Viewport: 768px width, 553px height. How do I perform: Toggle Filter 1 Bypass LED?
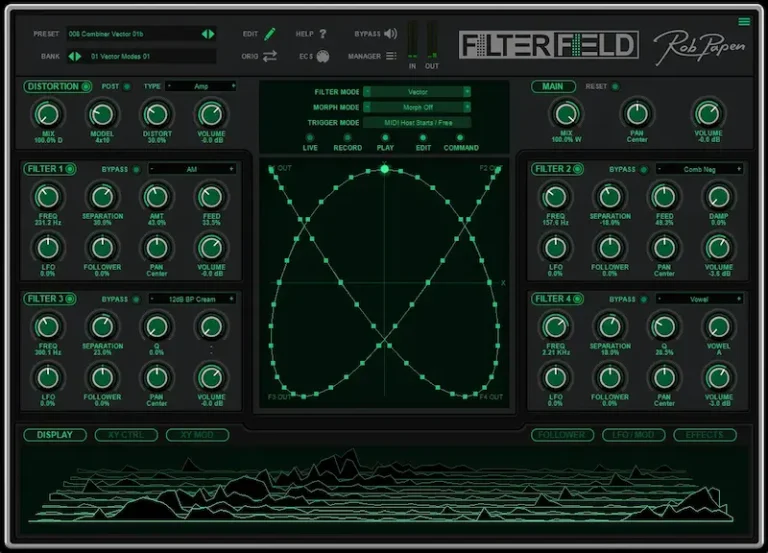click(x=137, y=169)
